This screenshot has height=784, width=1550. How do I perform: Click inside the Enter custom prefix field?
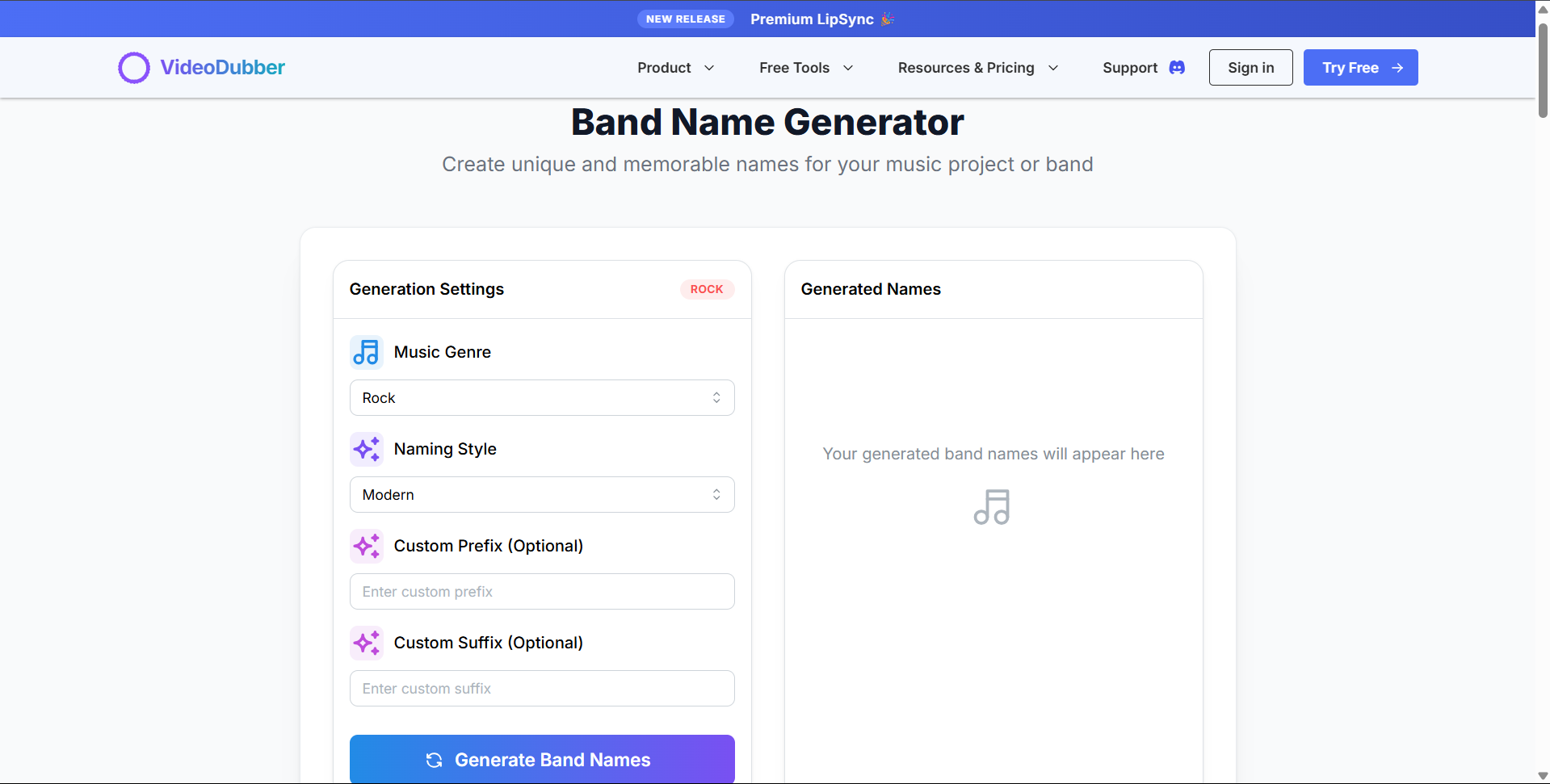541,591
